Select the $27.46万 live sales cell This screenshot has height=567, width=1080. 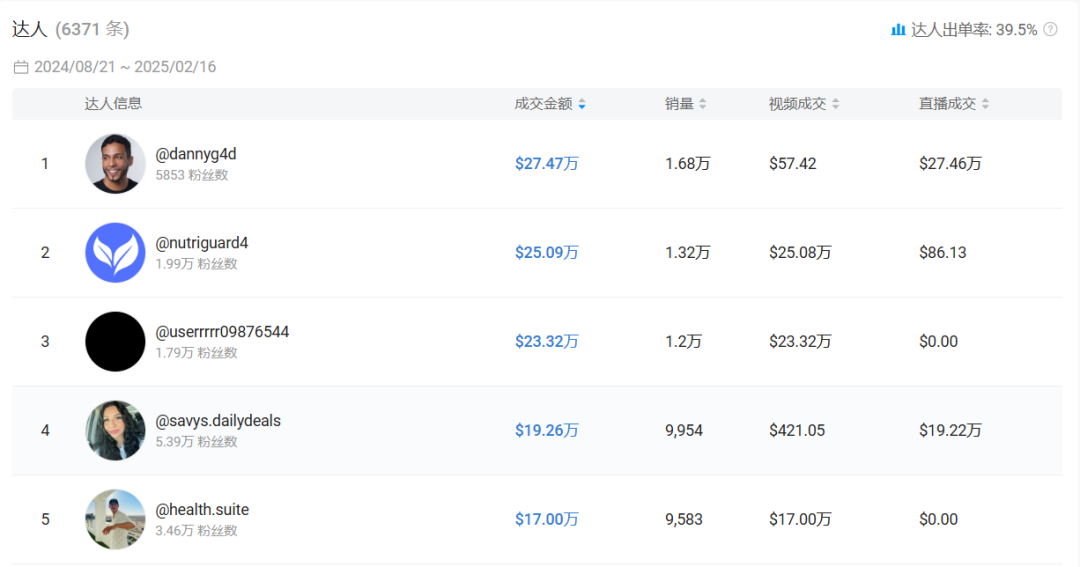tap(951, 163)
